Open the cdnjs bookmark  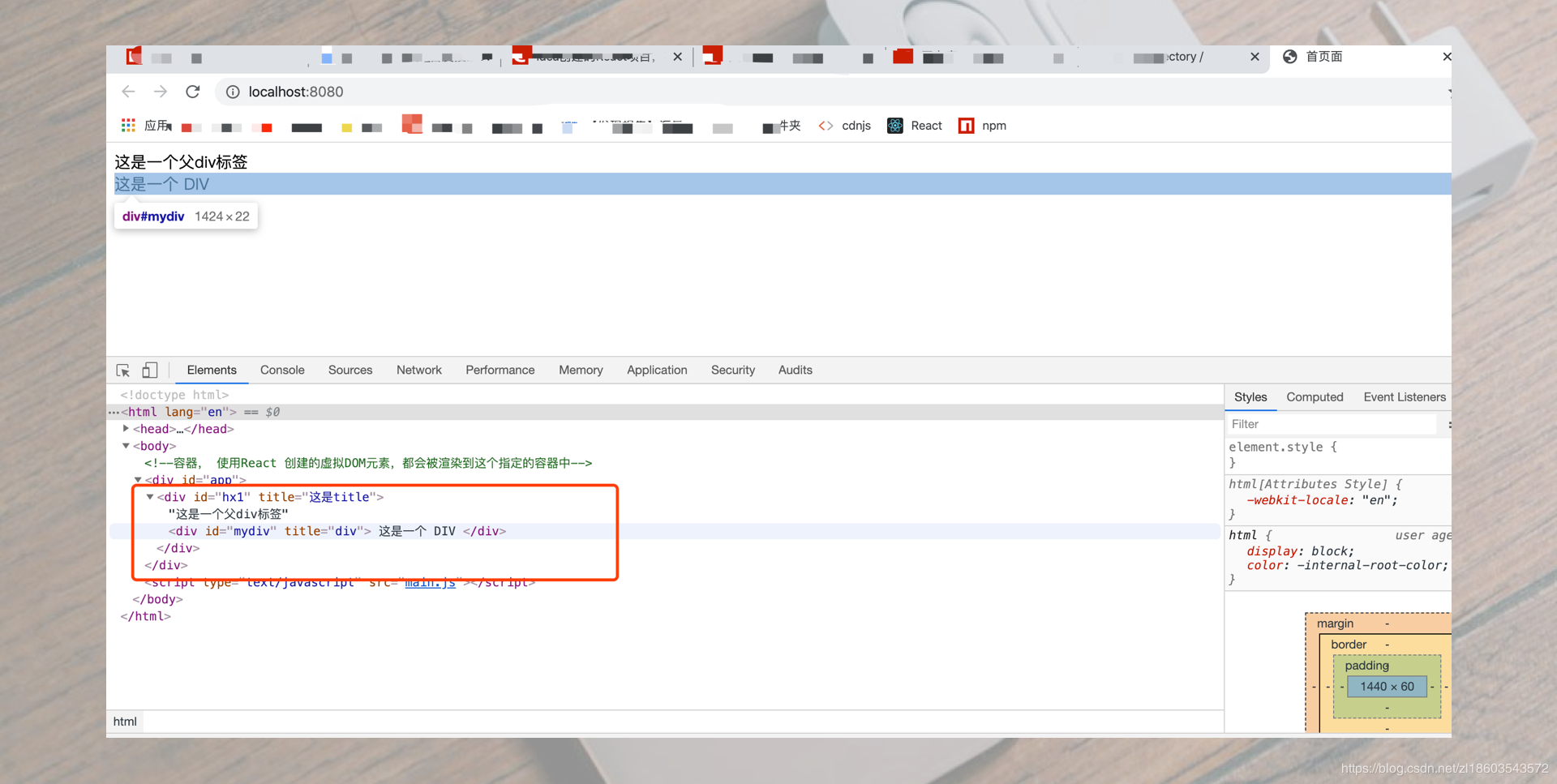pos(845,126)
